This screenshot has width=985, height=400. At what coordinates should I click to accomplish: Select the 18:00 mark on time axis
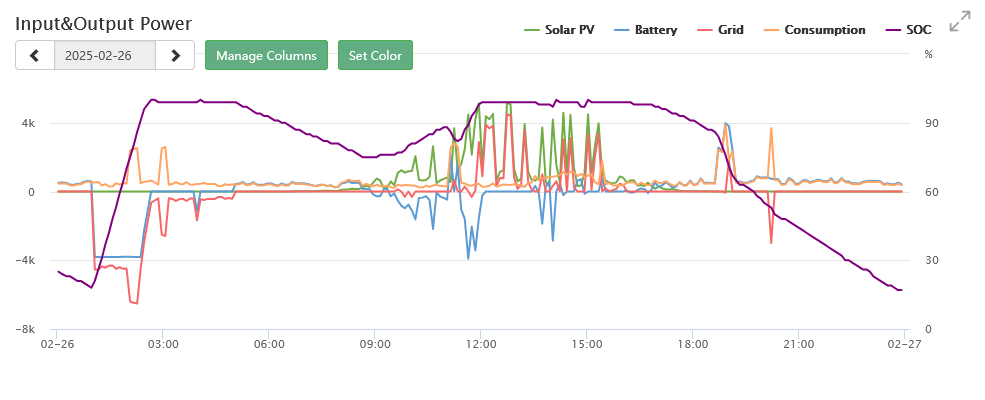[693, 344]
